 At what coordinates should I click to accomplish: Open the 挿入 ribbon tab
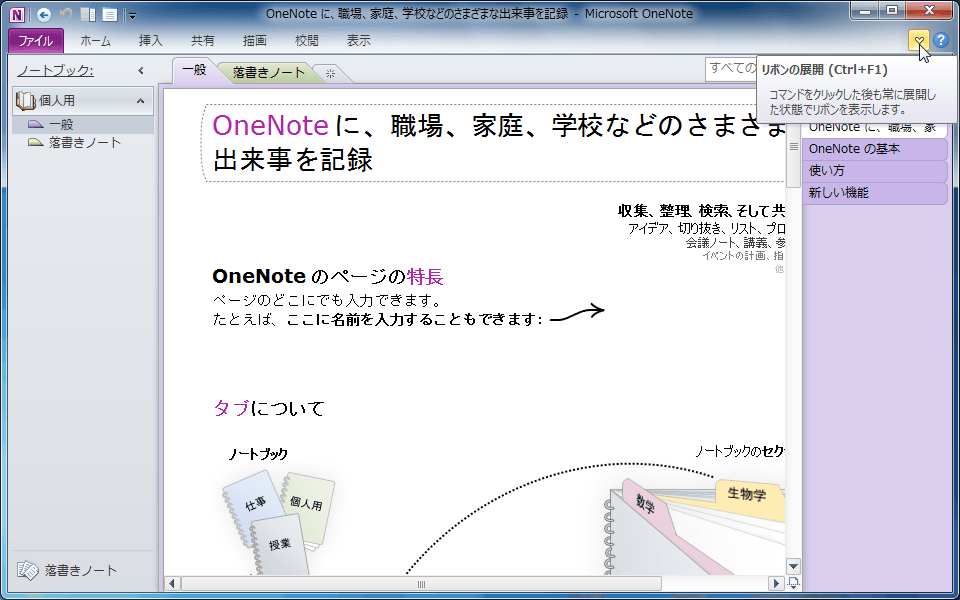(x=151, y=41)
